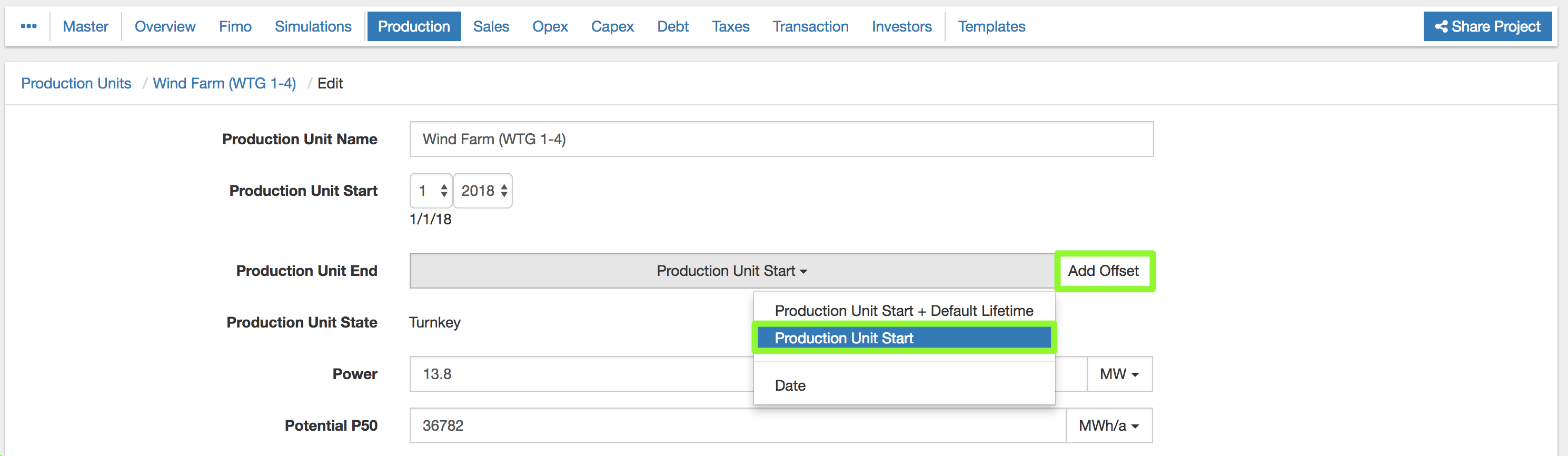Open the Templates tab
The width and height of the screenshot is (1568, 456).
(x=991, y=26)
